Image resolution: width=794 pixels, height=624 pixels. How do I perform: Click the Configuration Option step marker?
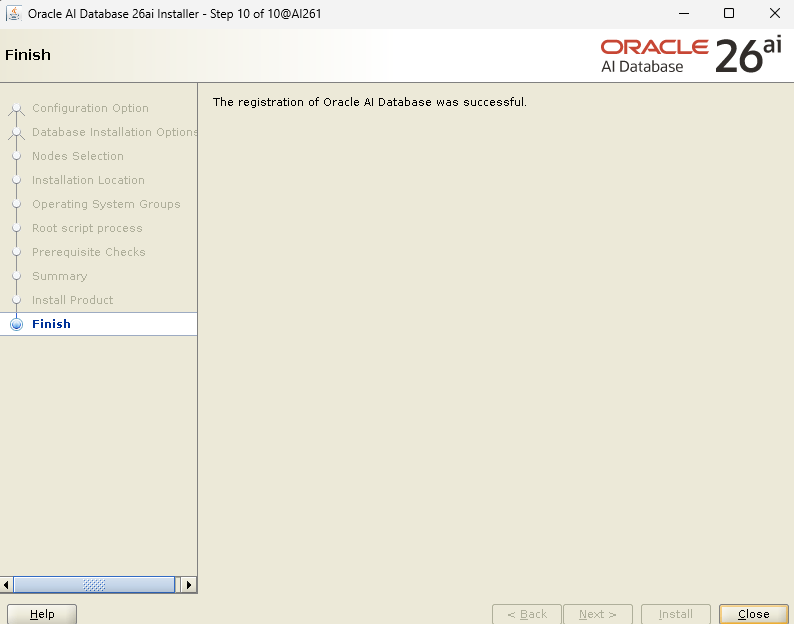[16, 108]
